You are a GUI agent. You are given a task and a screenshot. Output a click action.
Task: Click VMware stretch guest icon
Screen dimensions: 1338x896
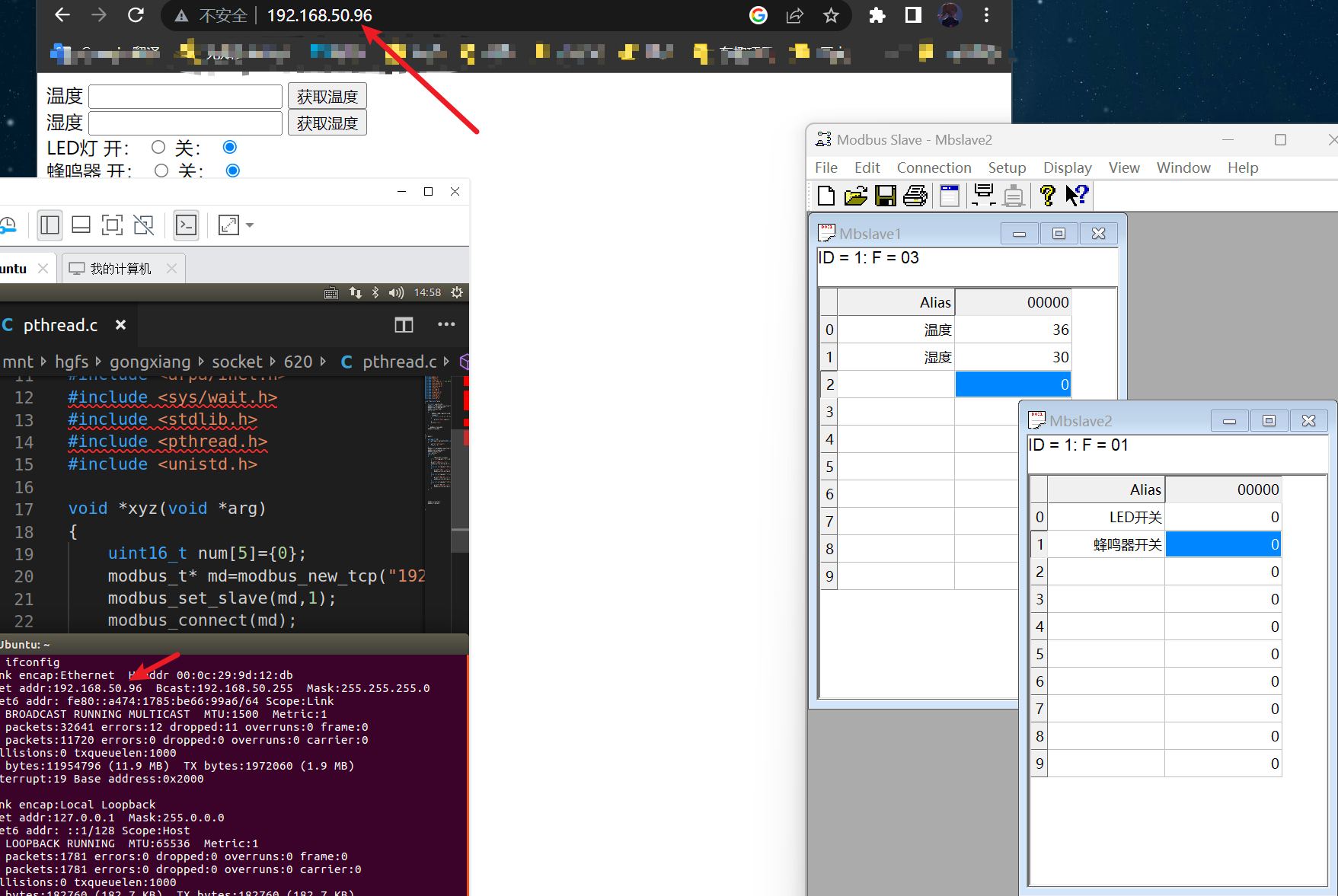coord(228,225)
